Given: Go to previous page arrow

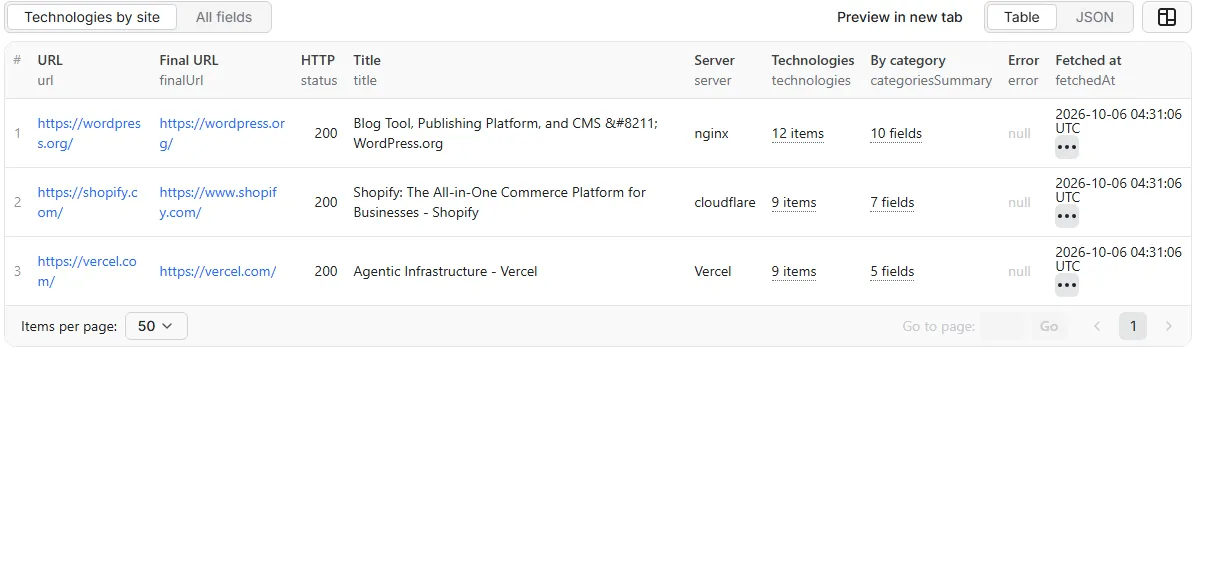Looking at the screenshot, I should [1097, 326].
